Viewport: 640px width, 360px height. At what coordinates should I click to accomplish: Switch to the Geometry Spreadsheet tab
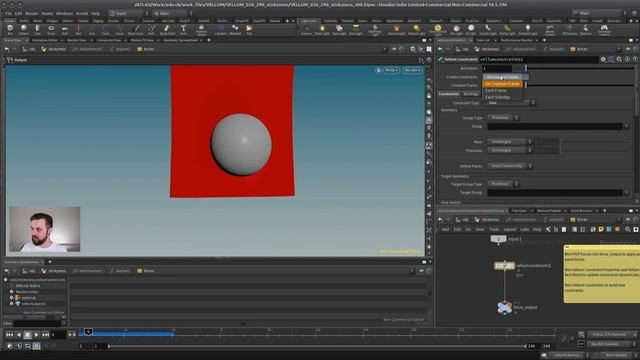pos(180,40)
